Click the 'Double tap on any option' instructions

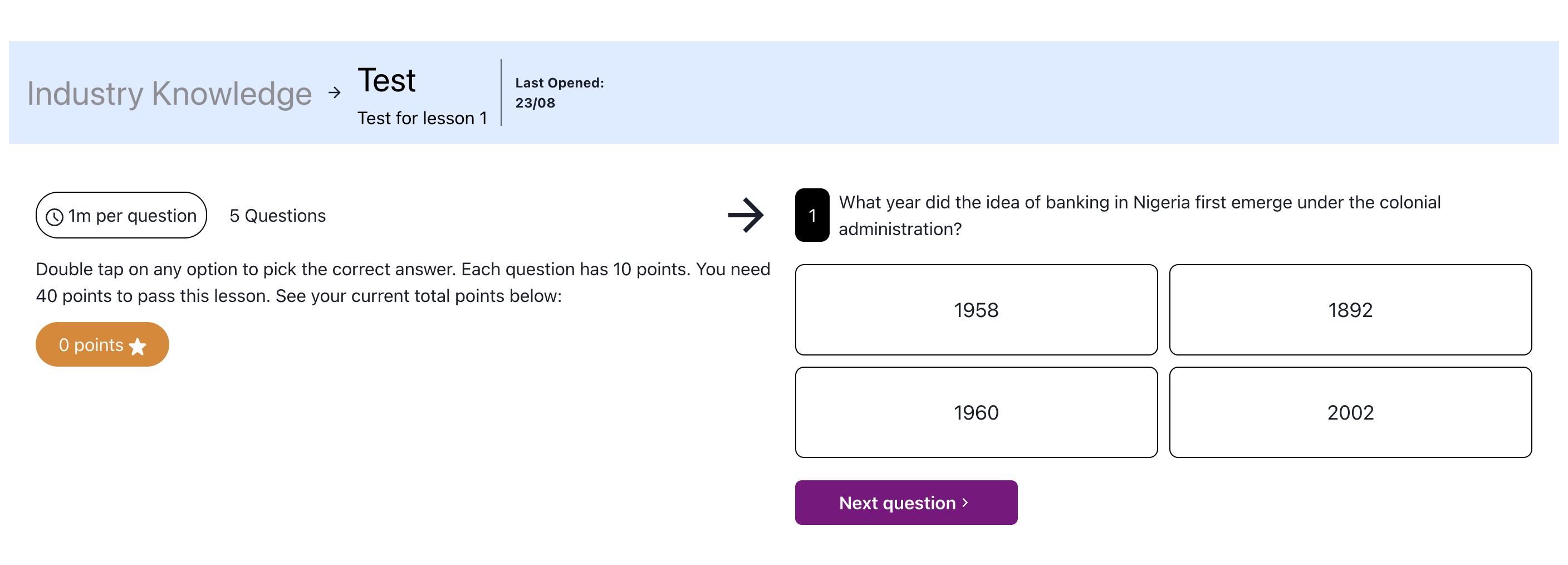(x=403, y=282)
